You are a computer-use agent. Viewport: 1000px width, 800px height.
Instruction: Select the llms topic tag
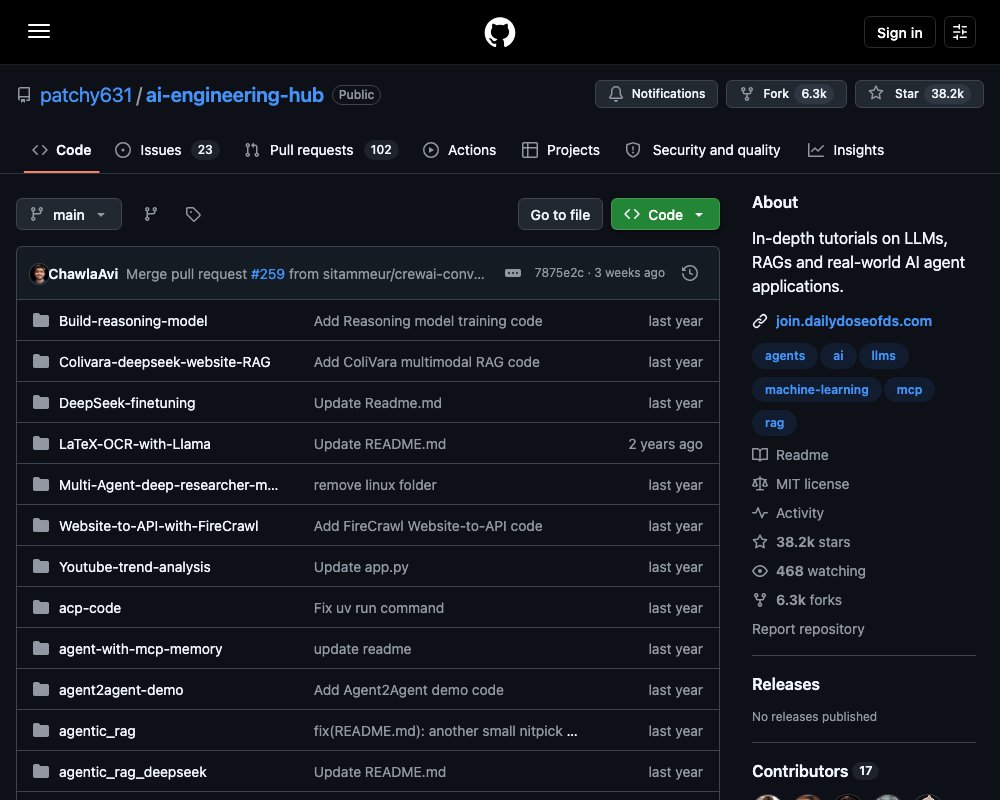pyautogui.click(x=883, y=355)
